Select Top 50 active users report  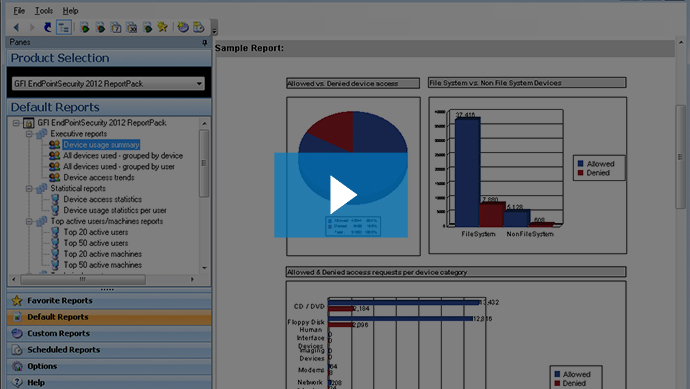point(96,243)
